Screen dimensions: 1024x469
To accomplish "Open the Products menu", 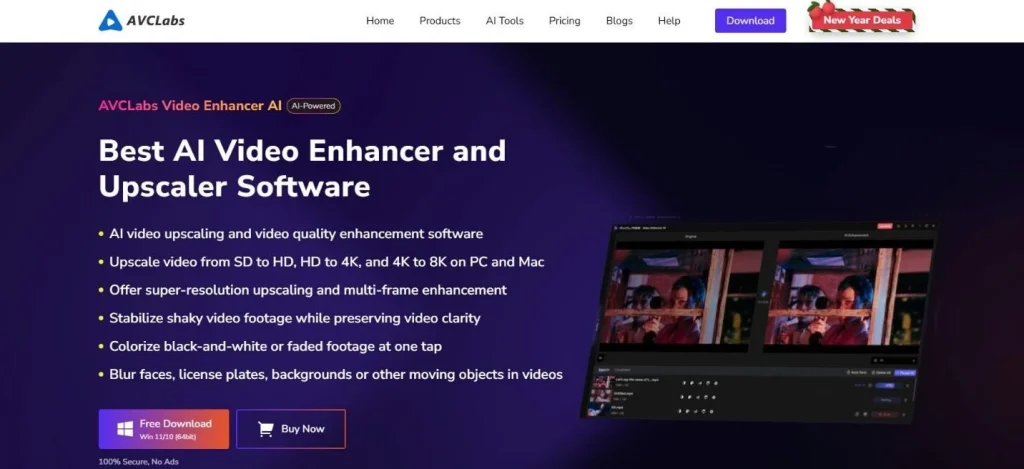I will tap(440, 21).
